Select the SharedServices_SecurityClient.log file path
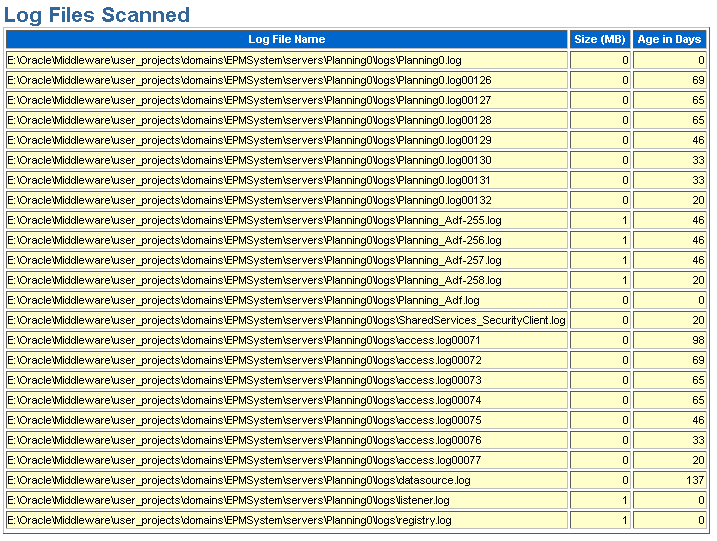This screenshot has width=717, height=541. click(287, 321)
